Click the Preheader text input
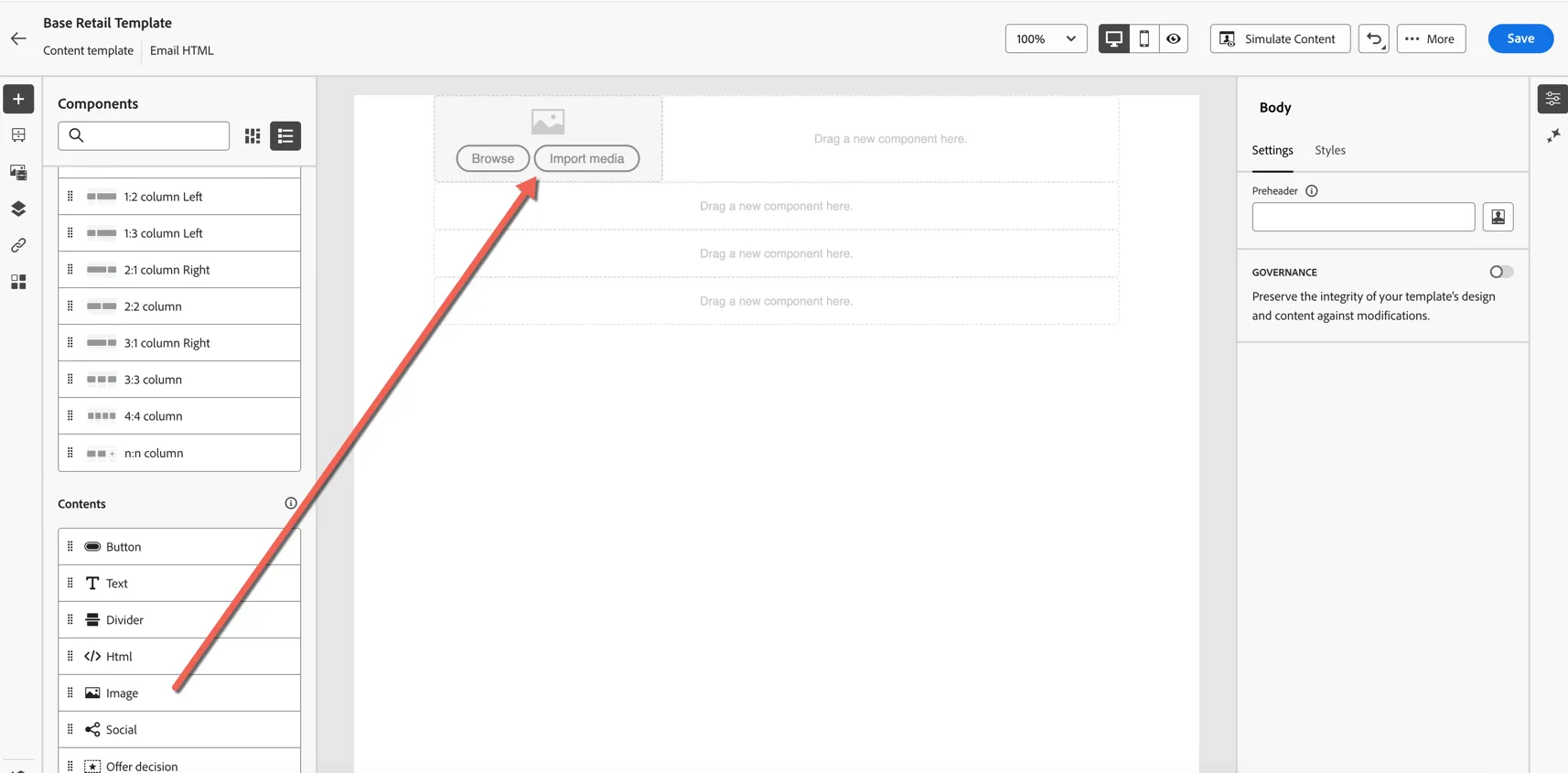The width and height of the screenshot is (1568, 773). pyautogui.click(x=1363, y=217)
